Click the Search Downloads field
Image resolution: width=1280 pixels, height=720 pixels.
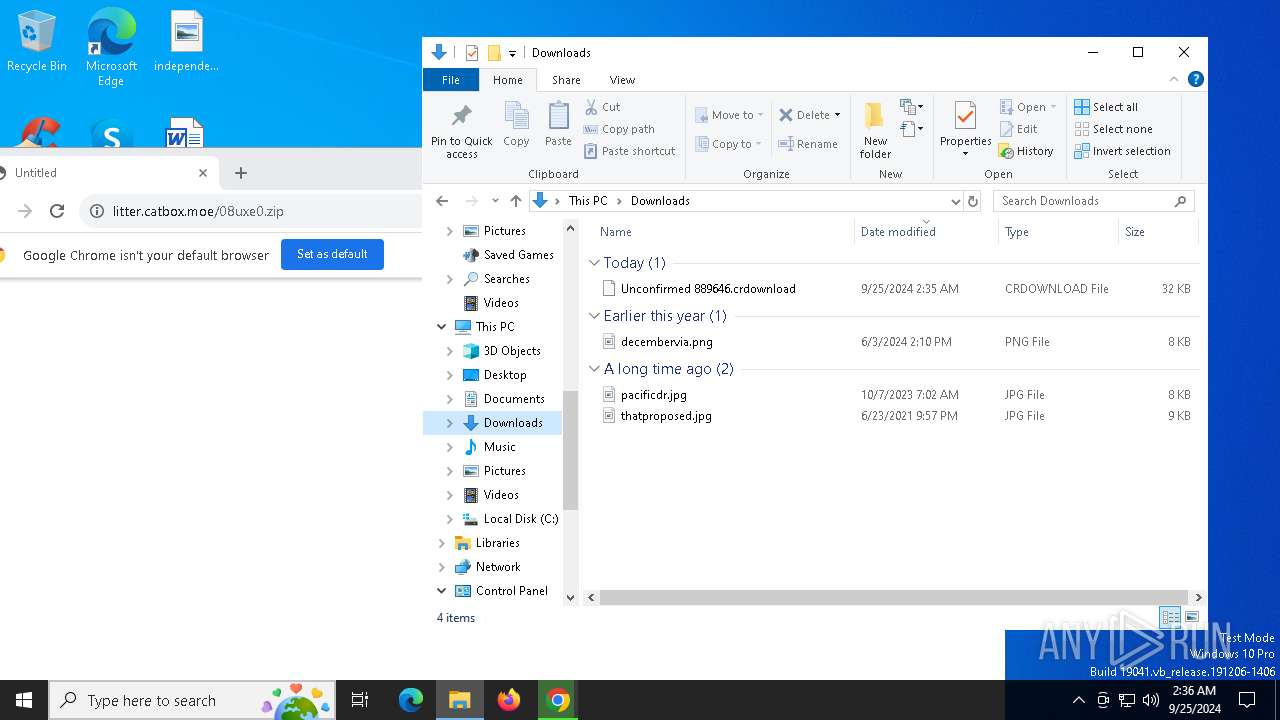1093,201
